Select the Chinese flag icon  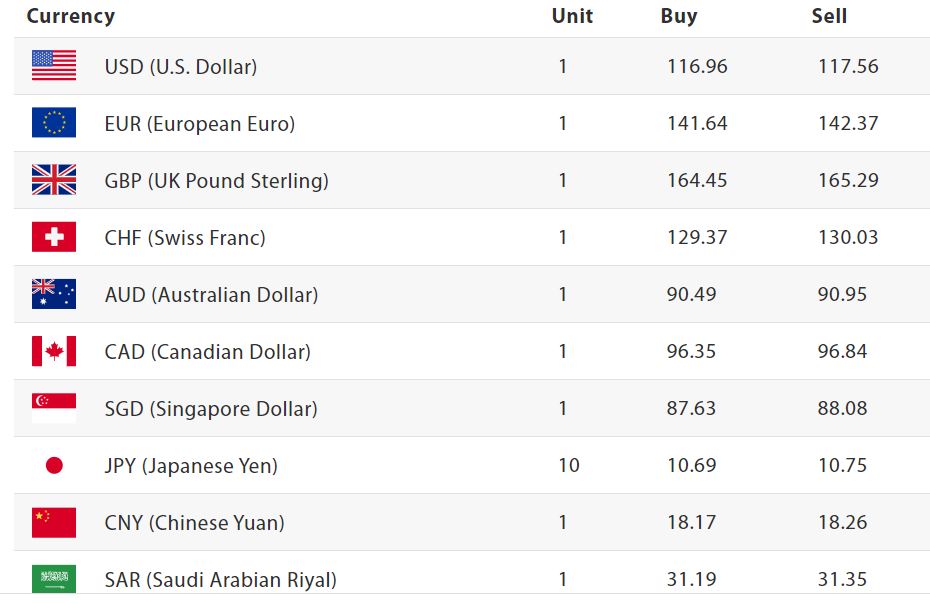click(54, 522)
